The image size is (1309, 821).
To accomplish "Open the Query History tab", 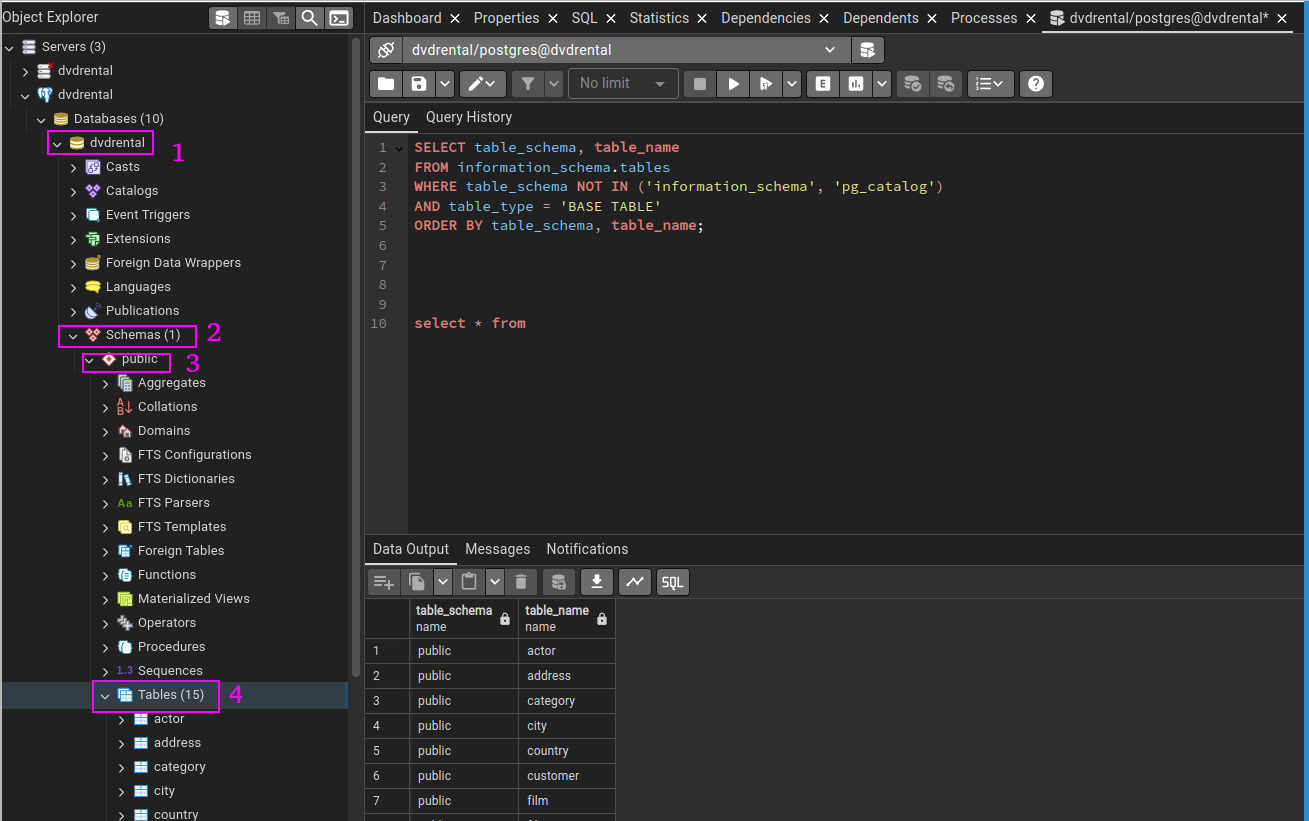I will 469,117.
